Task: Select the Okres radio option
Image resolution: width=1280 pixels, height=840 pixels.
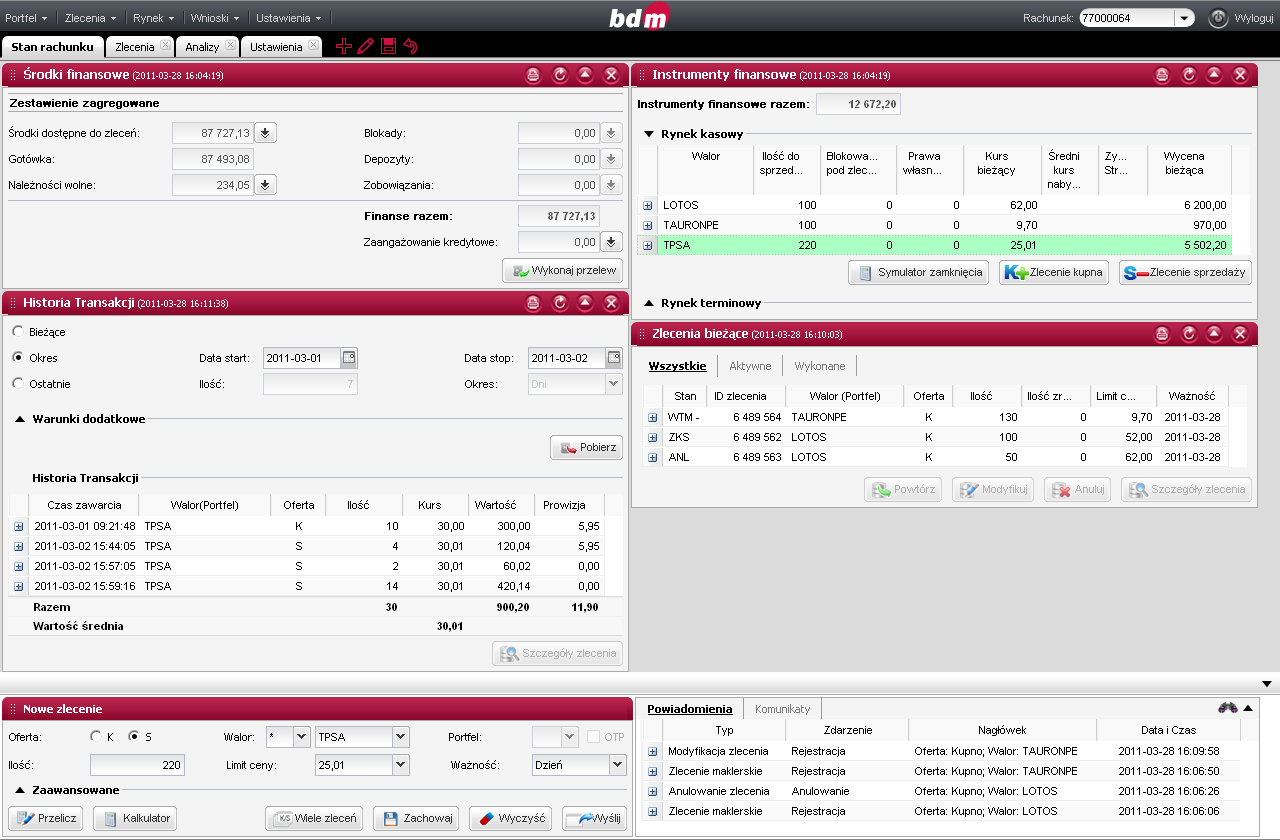Action: pyautogui.click(x=17, y=358)
